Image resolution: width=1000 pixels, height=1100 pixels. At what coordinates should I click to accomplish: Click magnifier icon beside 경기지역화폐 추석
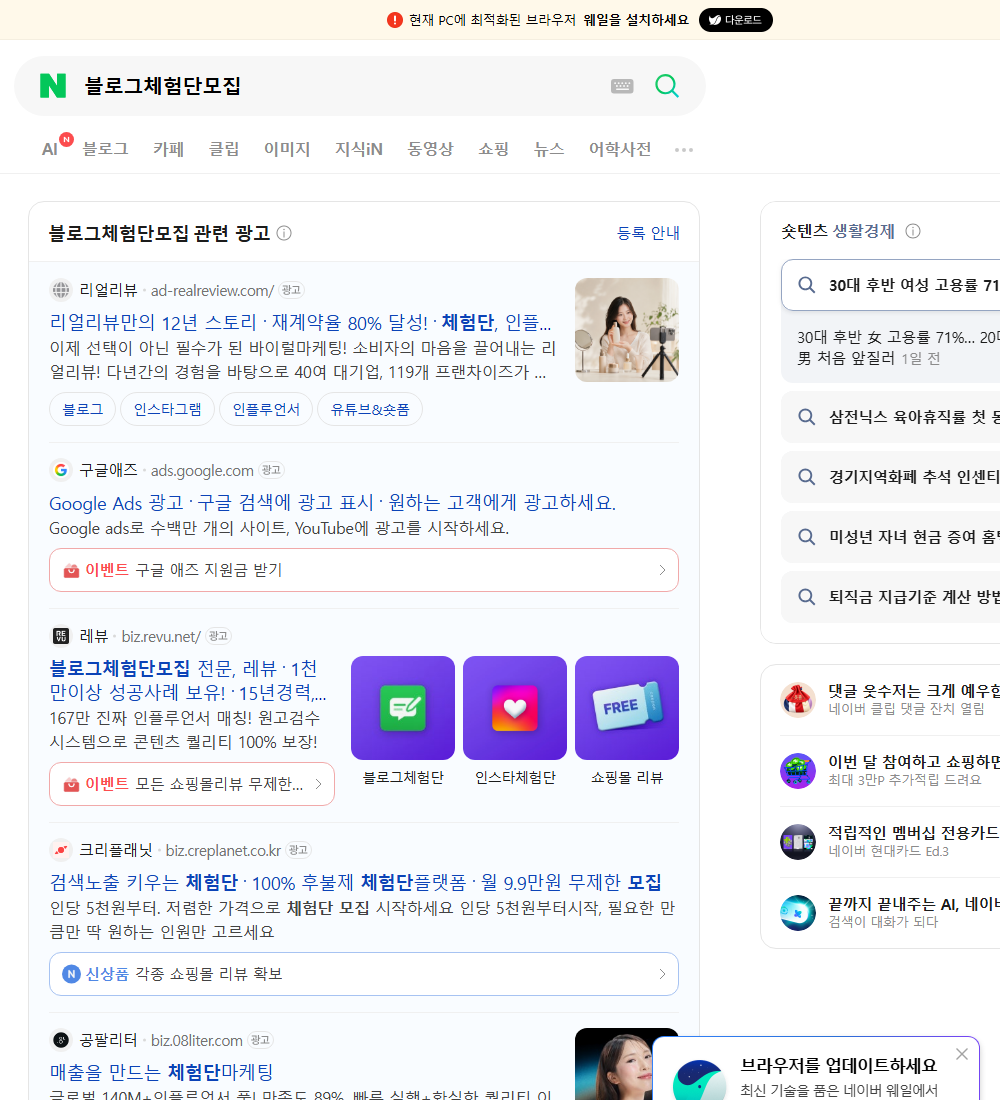[807, 477]
